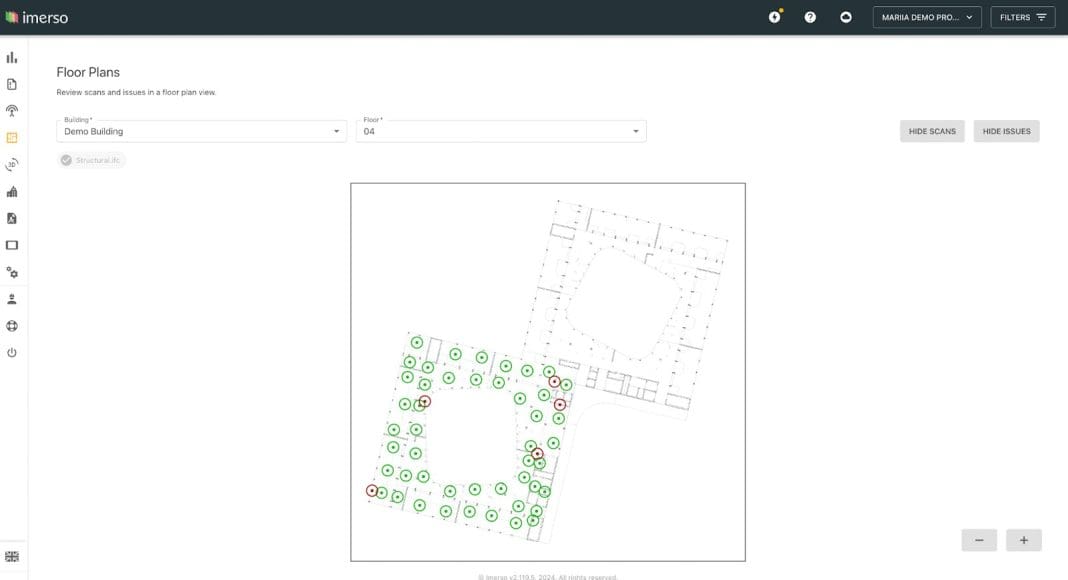The image size is (1068, 580).
Task: Open the cloud icon in top bar
Action: [846, 17]
